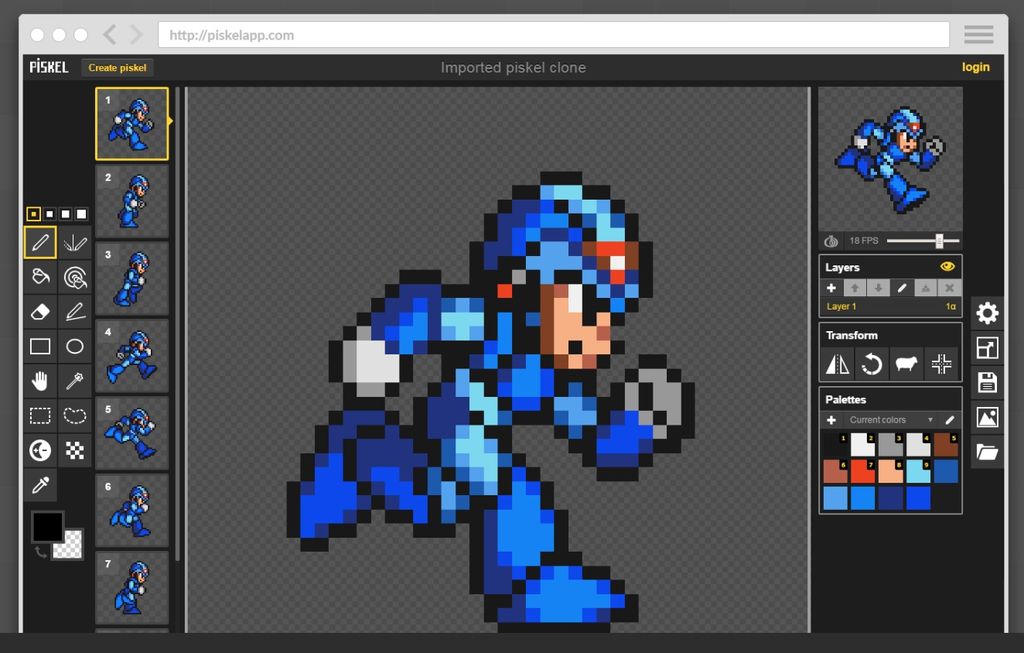Screen dimensions: 1024x653
Task: Select the Pen tool
Action: [40, 243]
